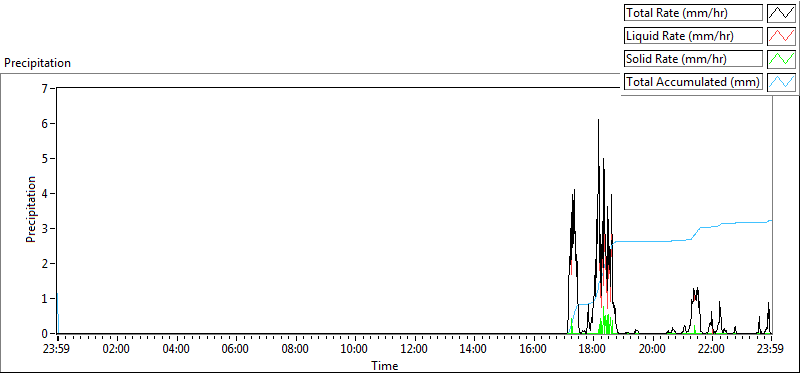Click the y-axis value 6
The width and height of the screenshot is (800, 373).
(45, 123)
